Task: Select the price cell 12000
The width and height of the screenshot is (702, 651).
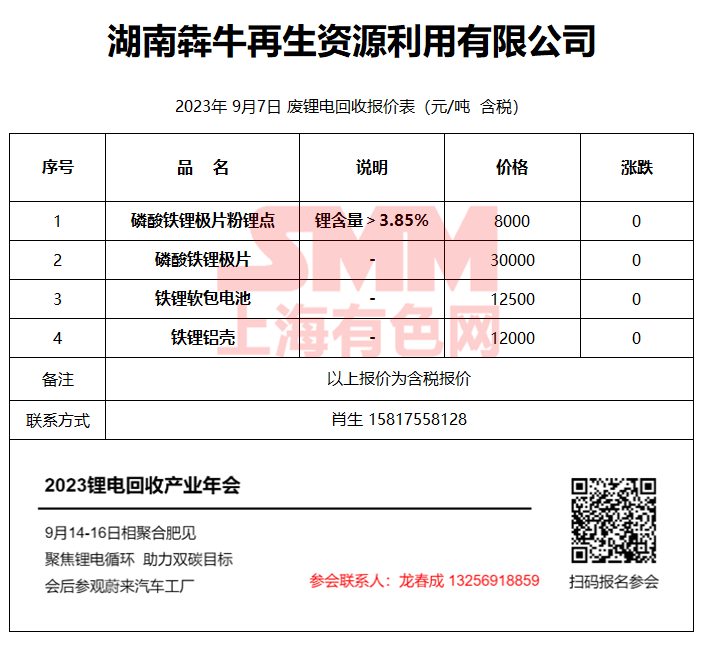Action: 513,338
